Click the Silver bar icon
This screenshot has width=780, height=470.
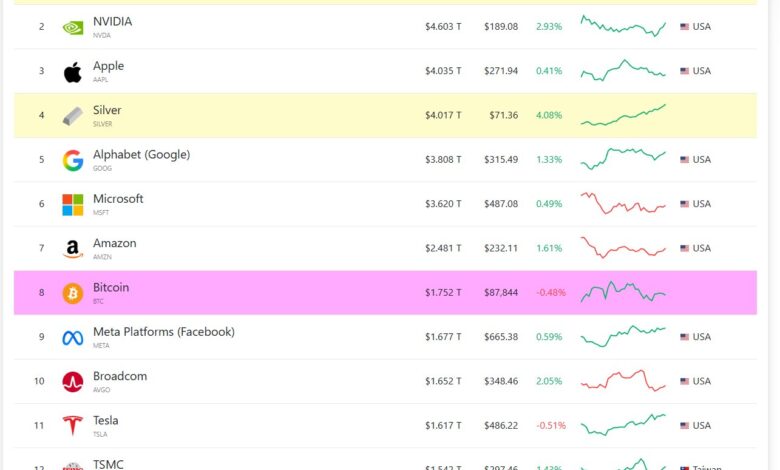point(72,116)
